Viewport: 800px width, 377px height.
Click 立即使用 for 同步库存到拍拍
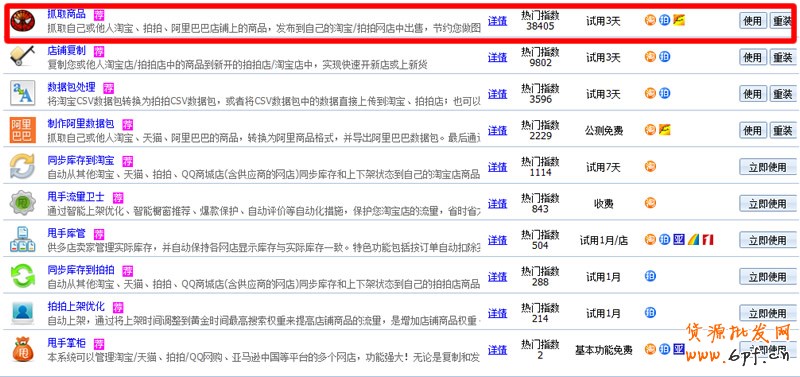pyautogui.click(x=768, y=277)
